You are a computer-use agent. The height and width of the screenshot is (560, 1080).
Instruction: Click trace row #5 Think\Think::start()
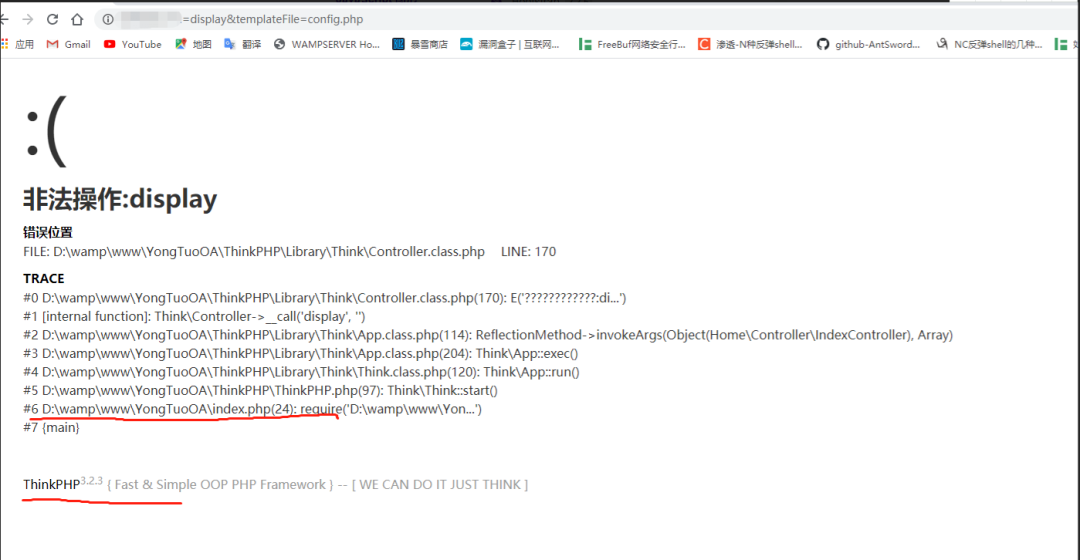[260, 391]
